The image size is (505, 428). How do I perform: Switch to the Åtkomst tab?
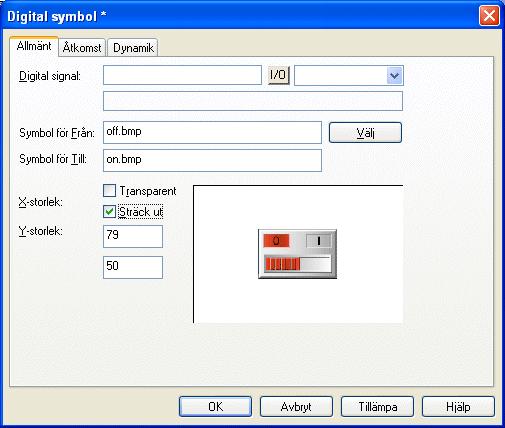tap(82, 48)
